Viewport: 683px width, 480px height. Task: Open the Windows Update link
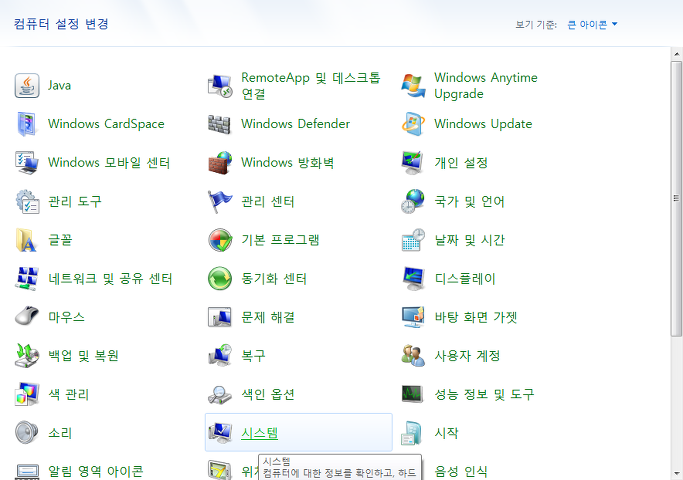click(483, 124)
